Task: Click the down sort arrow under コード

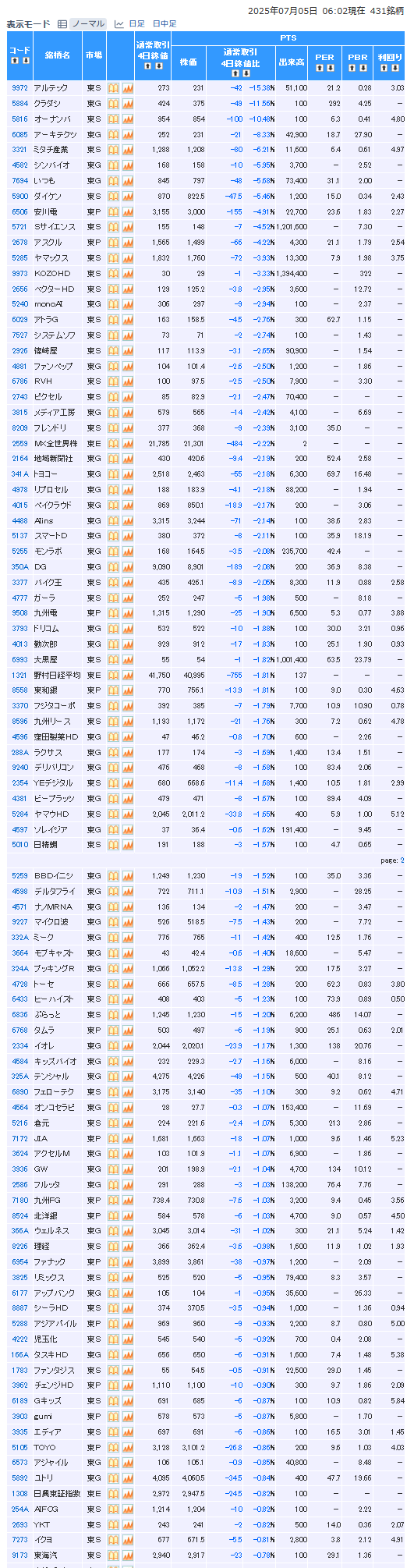Action: [25, 60]
